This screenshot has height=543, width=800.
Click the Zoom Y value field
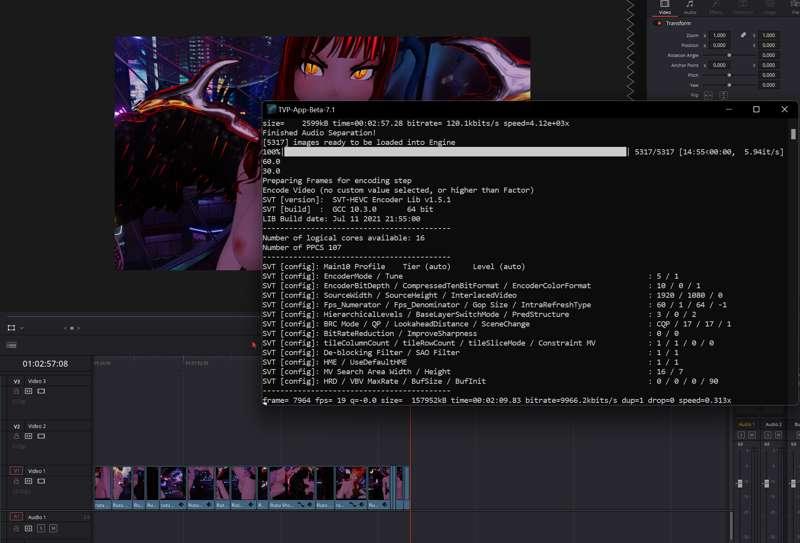point(768,35)
